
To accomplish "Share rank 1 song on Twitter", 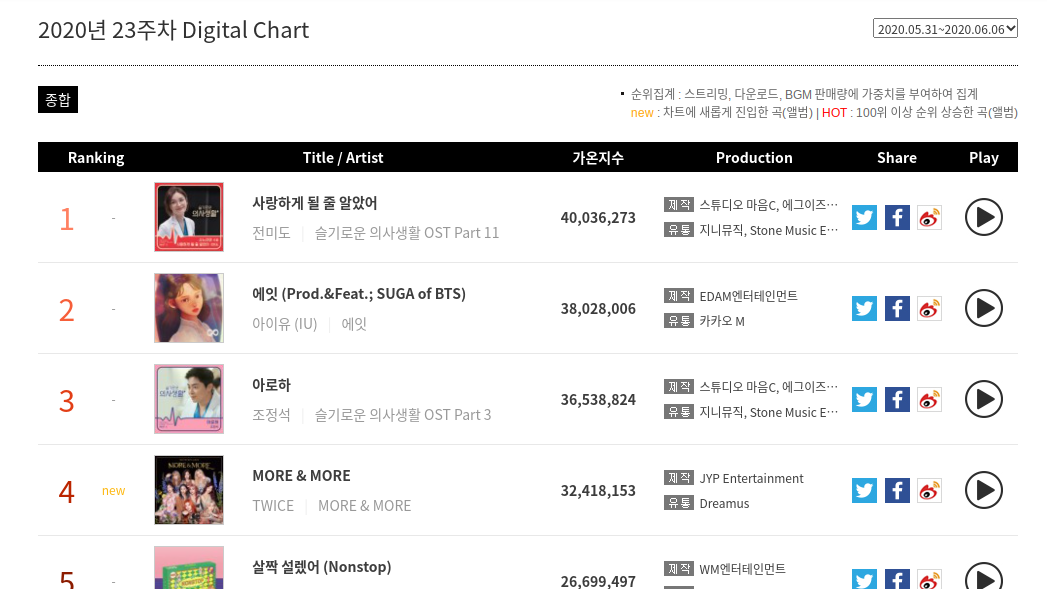I will [x=864, y=218].
